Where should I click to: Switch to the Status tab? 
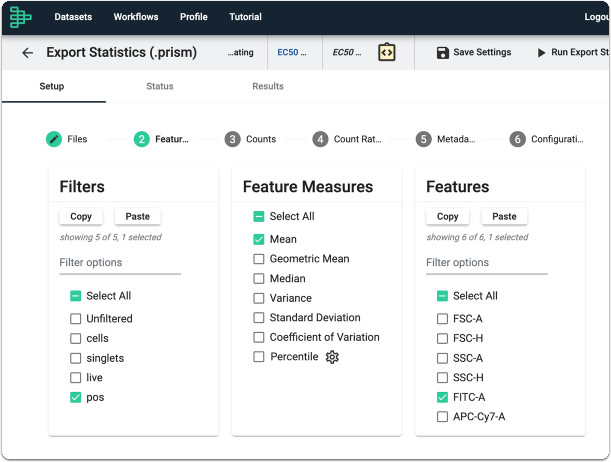coord(160,86)
